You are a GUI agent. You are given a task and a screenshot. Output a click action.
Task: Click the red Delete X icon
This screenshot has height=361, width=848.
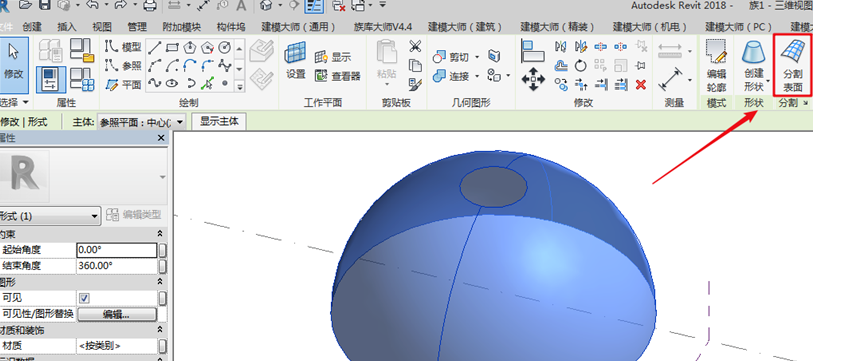(641, 84)
